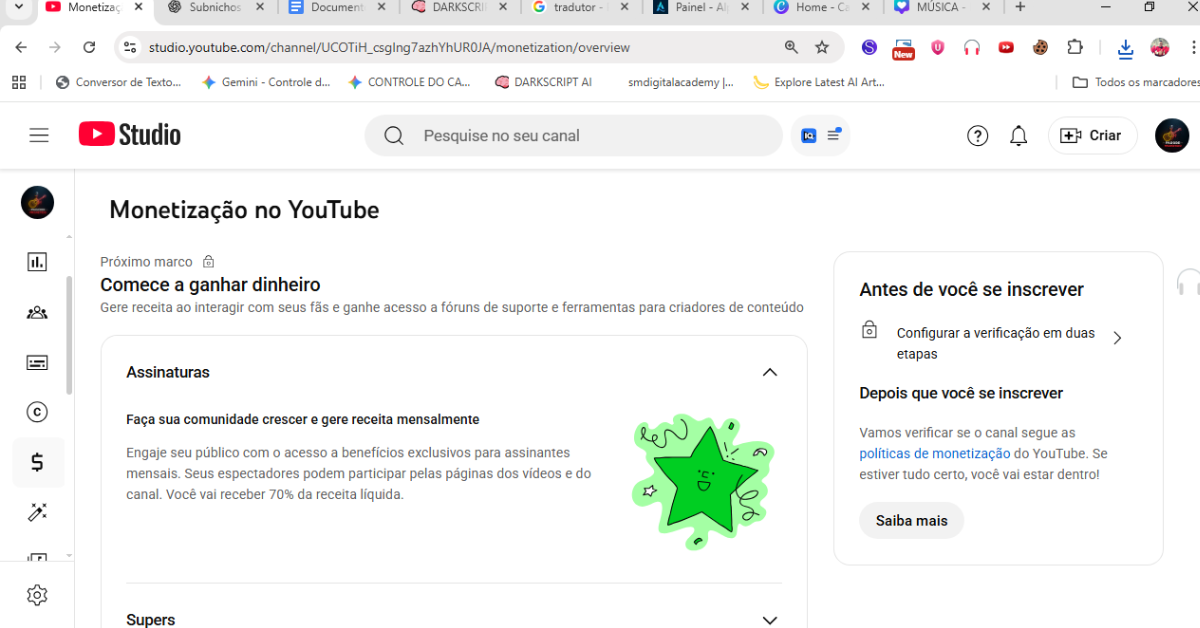This screenshot has width=1200, height=628.
Task: Open the Settings gear in the sidebar
Action: click(x=37, y=595)
